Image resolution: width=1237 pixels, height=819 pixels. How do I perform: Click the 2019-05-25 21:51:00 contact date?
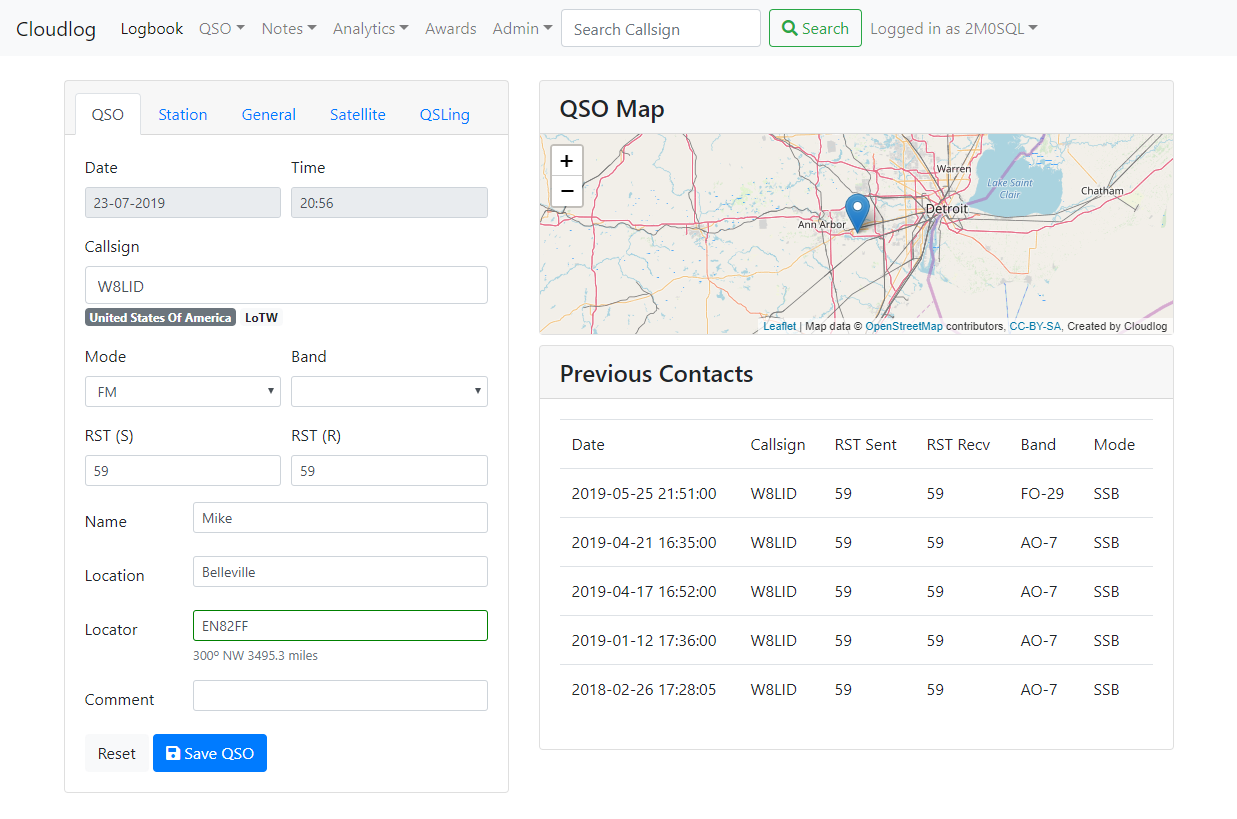pos(644,494)
